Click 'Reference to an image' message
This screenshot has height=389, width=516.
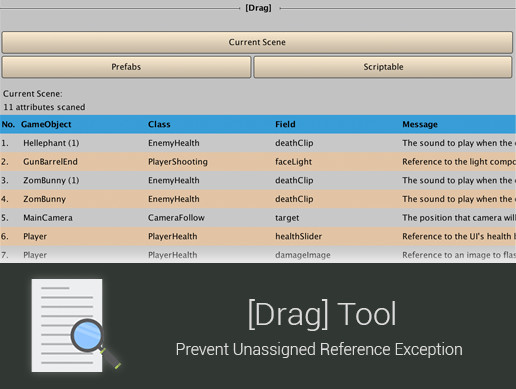[x=459, y=255]
